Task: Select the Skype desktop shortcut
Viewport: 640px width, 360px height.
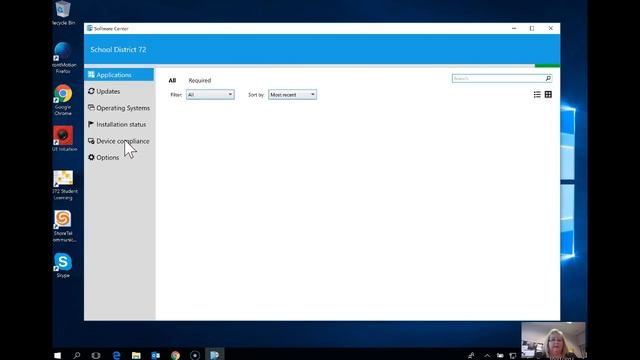Action: click(x=63, y=265)
